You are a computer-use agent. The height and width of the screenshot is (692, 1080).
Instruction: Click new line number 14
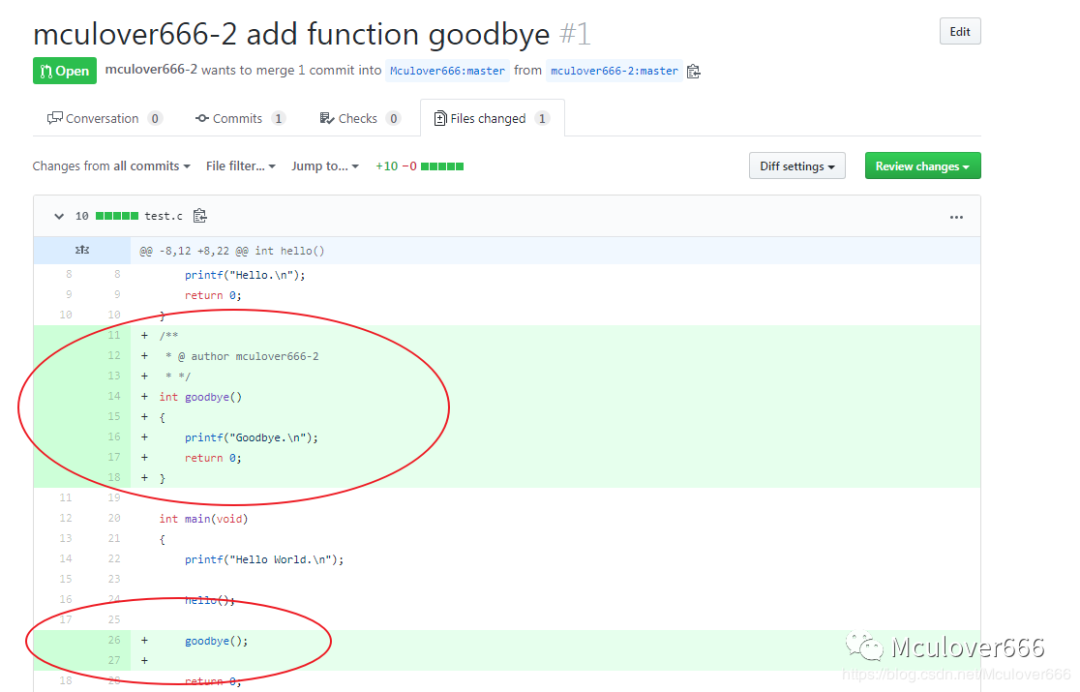(114, 396)
